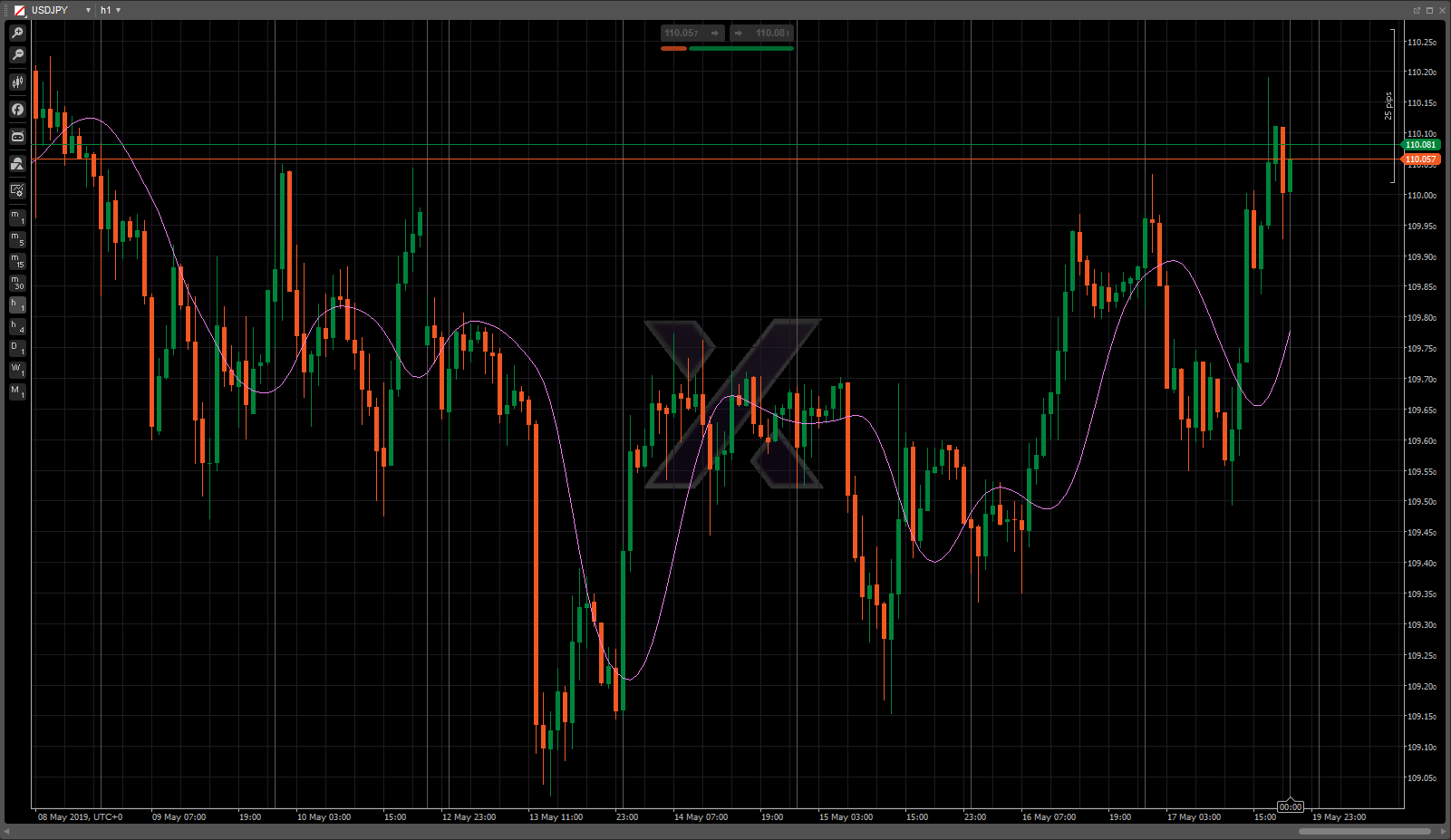Image resolution: width=1451 pixels, height=840 pixels.
Task: Click the "08 May 2019, UTC+0" time label
Action: (x=80, y=817)
